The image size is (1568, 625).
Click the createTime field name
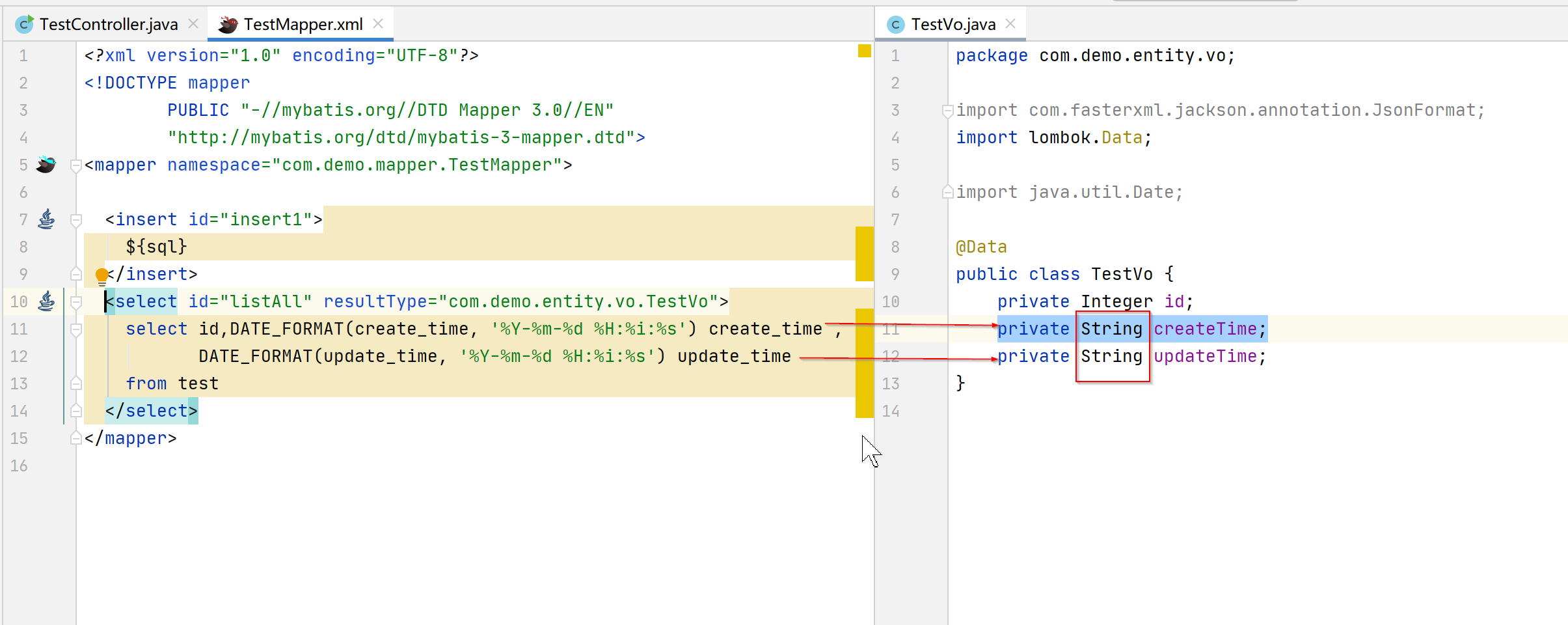coord(1205,329)
